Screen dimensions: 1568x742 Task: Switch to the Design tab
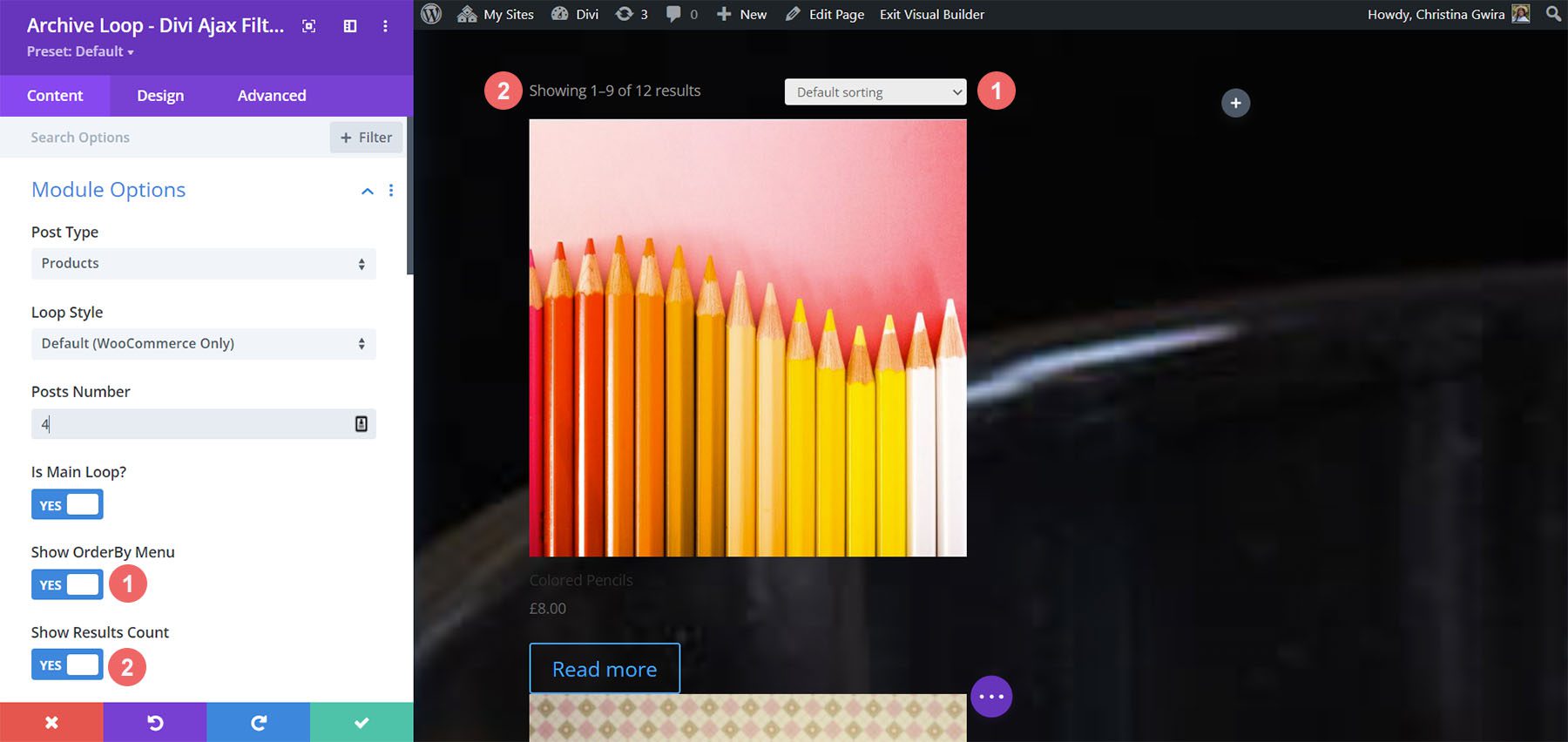pyautogui.click(x=160, y=96)
